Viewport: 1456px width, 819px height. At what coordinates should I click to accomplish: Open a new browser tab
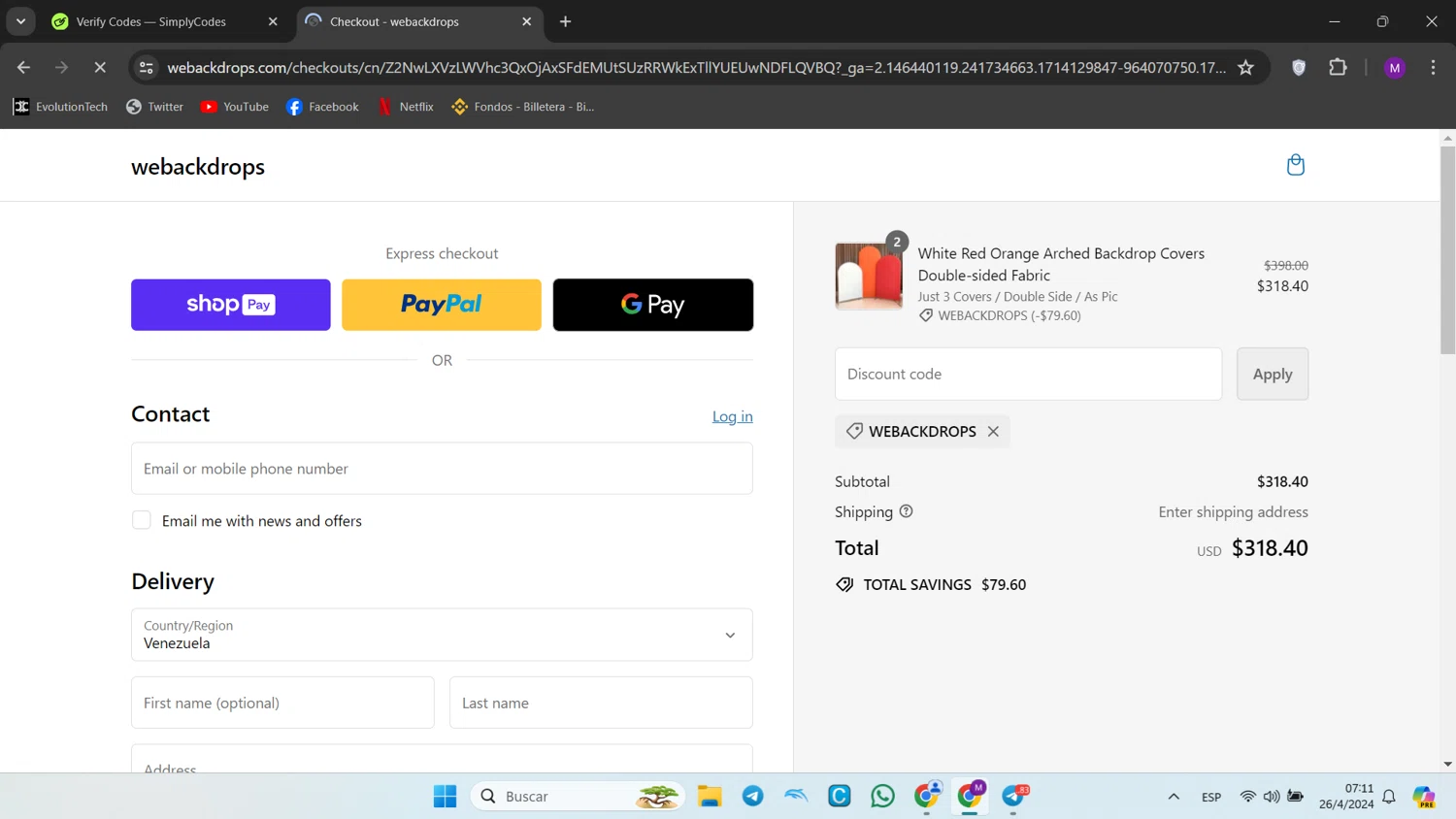(566, 21)
